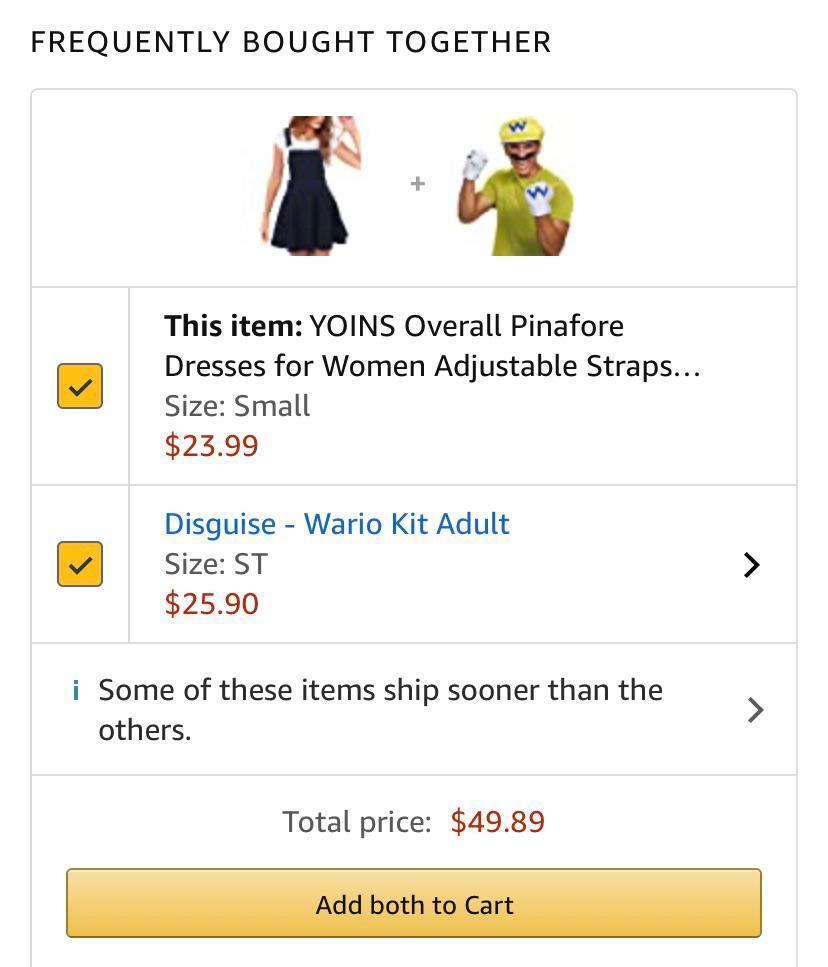The image size is (828, 967).
Task: Open the Wario costume product thumbnail
Action: [x=515, y=184]
